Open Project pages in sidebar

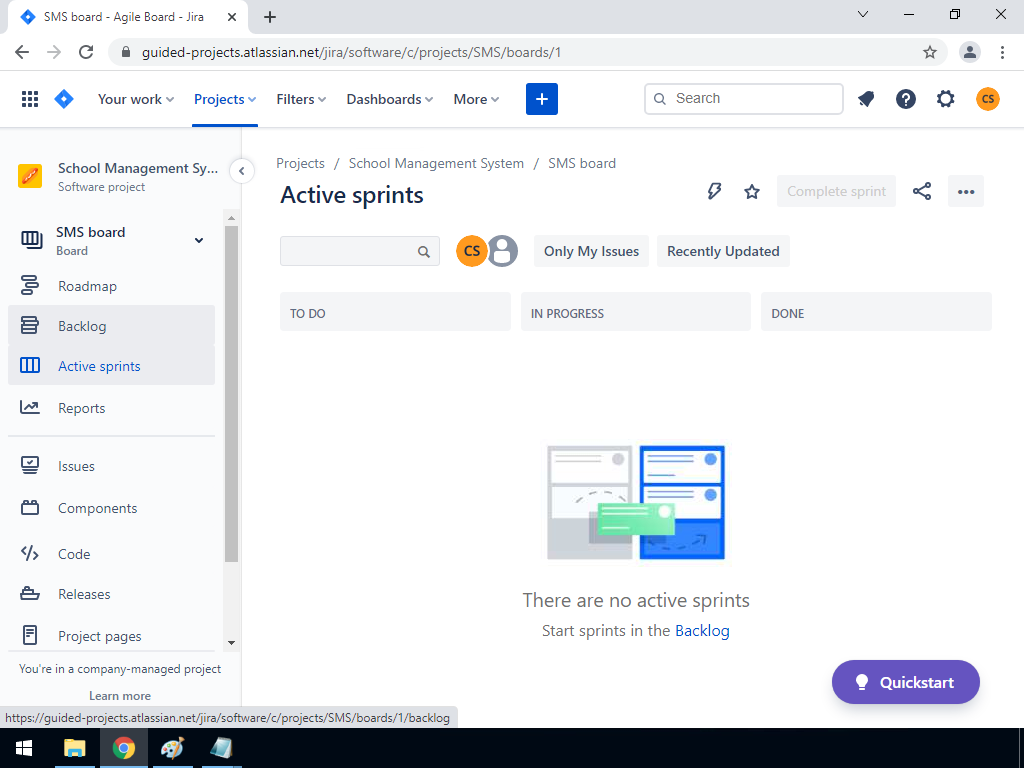pos(112,635)
